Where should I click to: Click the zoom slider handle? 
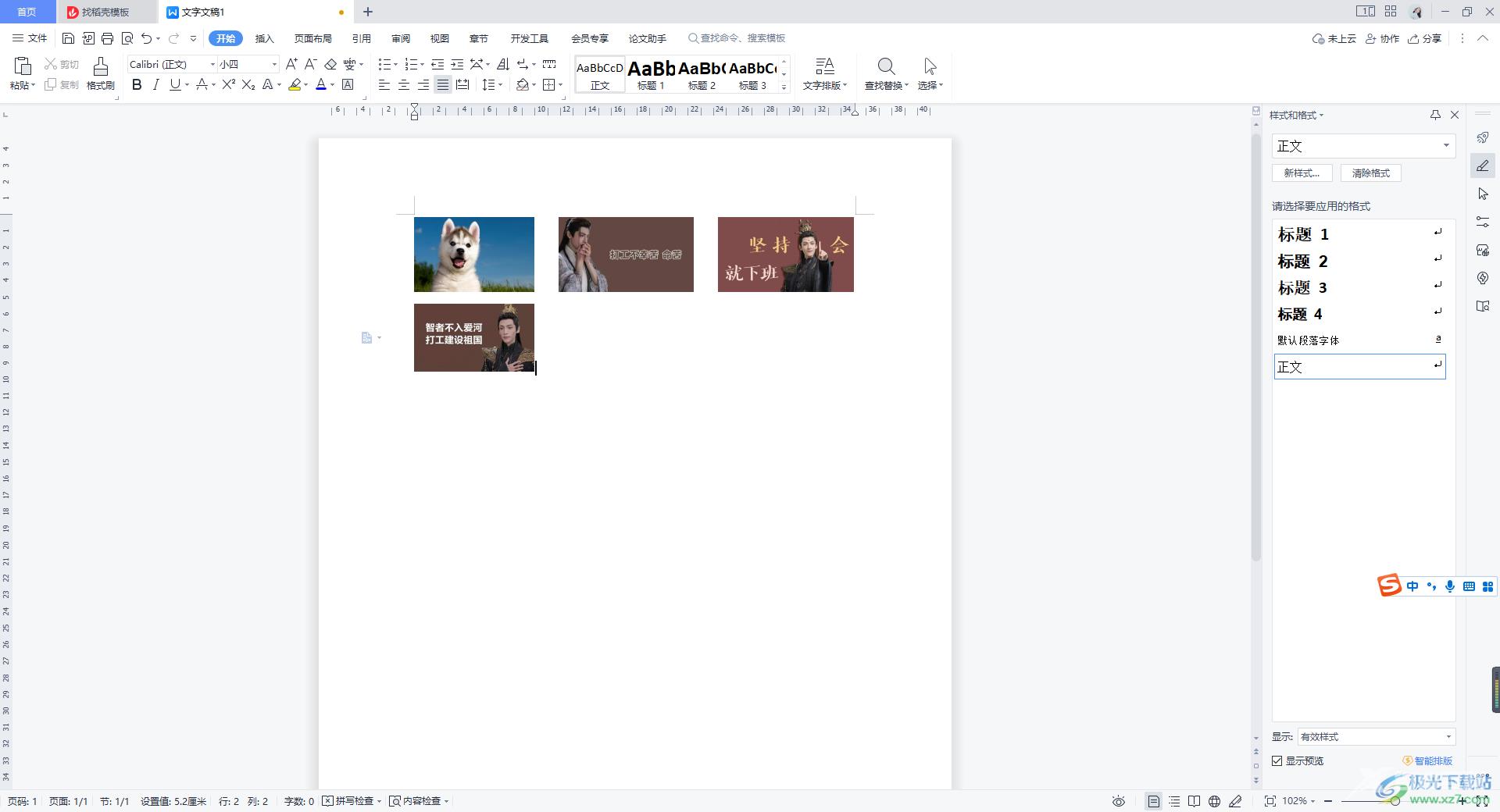1395,801
